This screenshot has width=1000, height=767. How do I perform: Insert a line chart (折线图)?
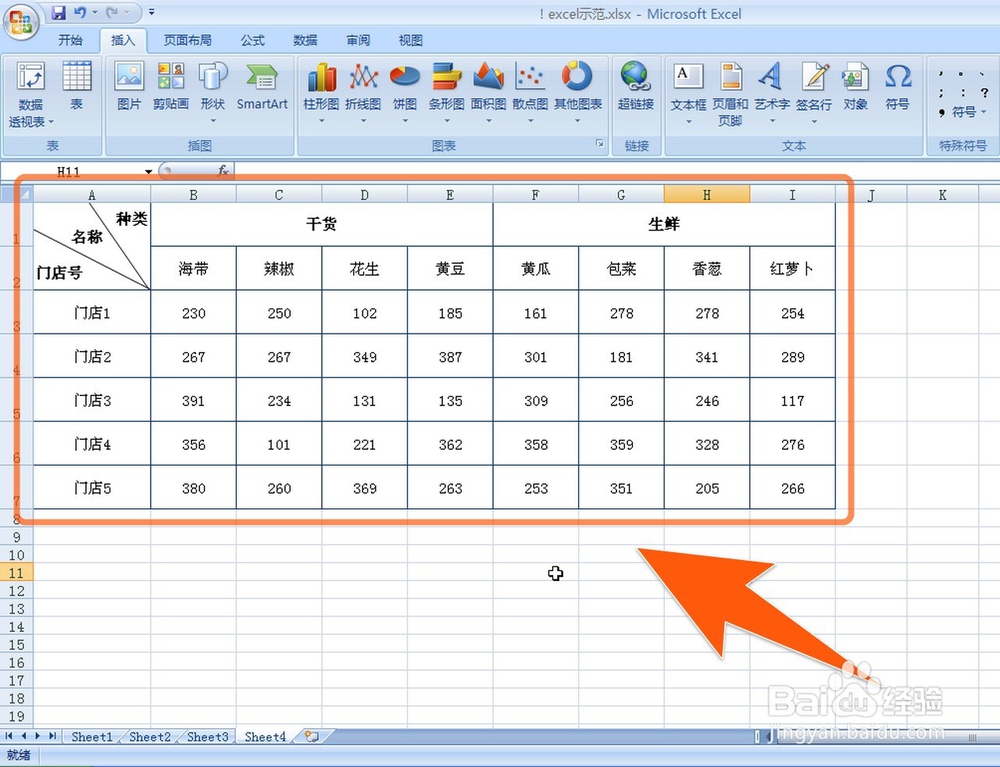363,92
